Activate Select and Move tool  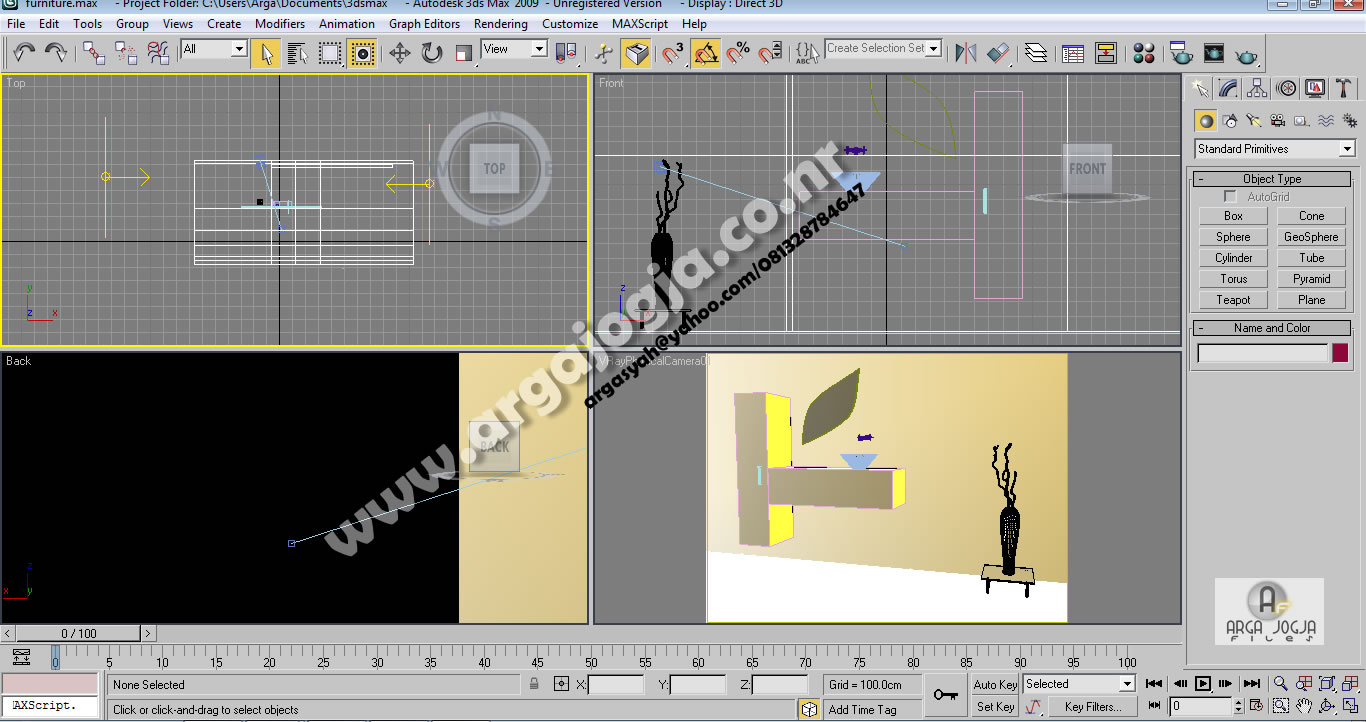(400, 52)
